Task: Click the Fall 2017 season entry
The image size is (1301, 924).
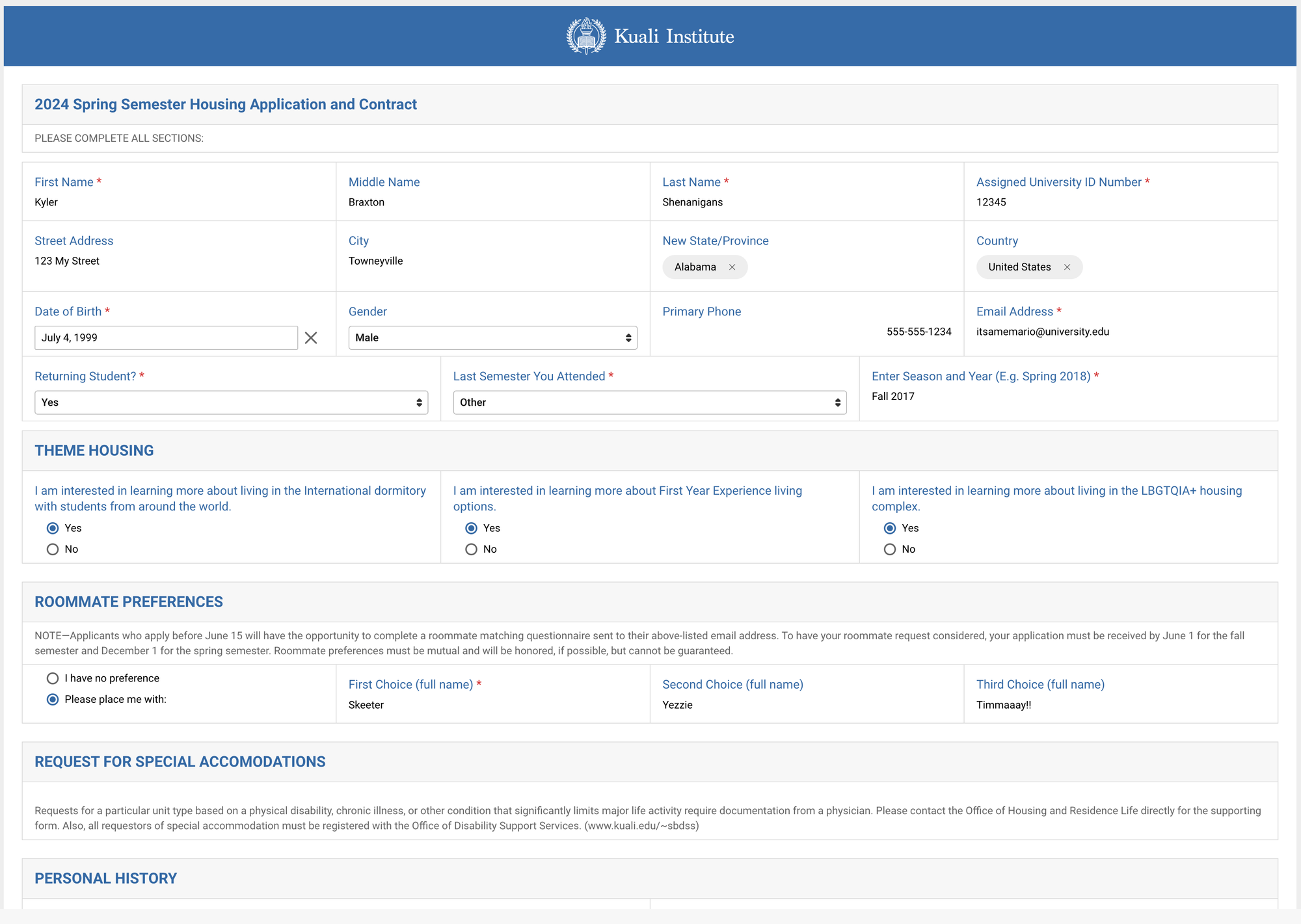Action: point(892,395)
